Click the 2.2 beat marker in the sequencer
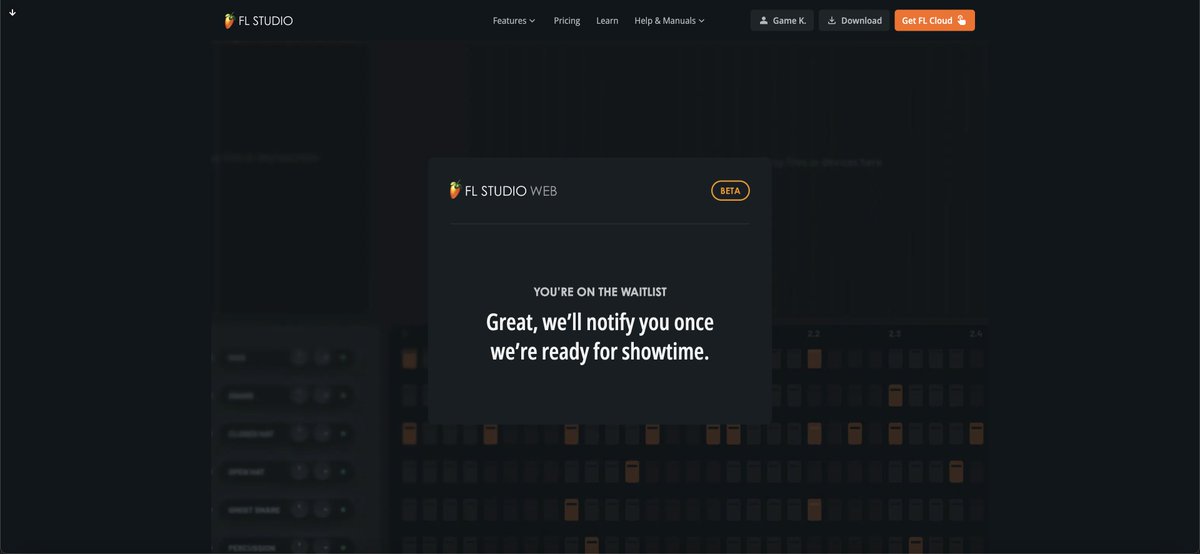 tap(813, 333)
